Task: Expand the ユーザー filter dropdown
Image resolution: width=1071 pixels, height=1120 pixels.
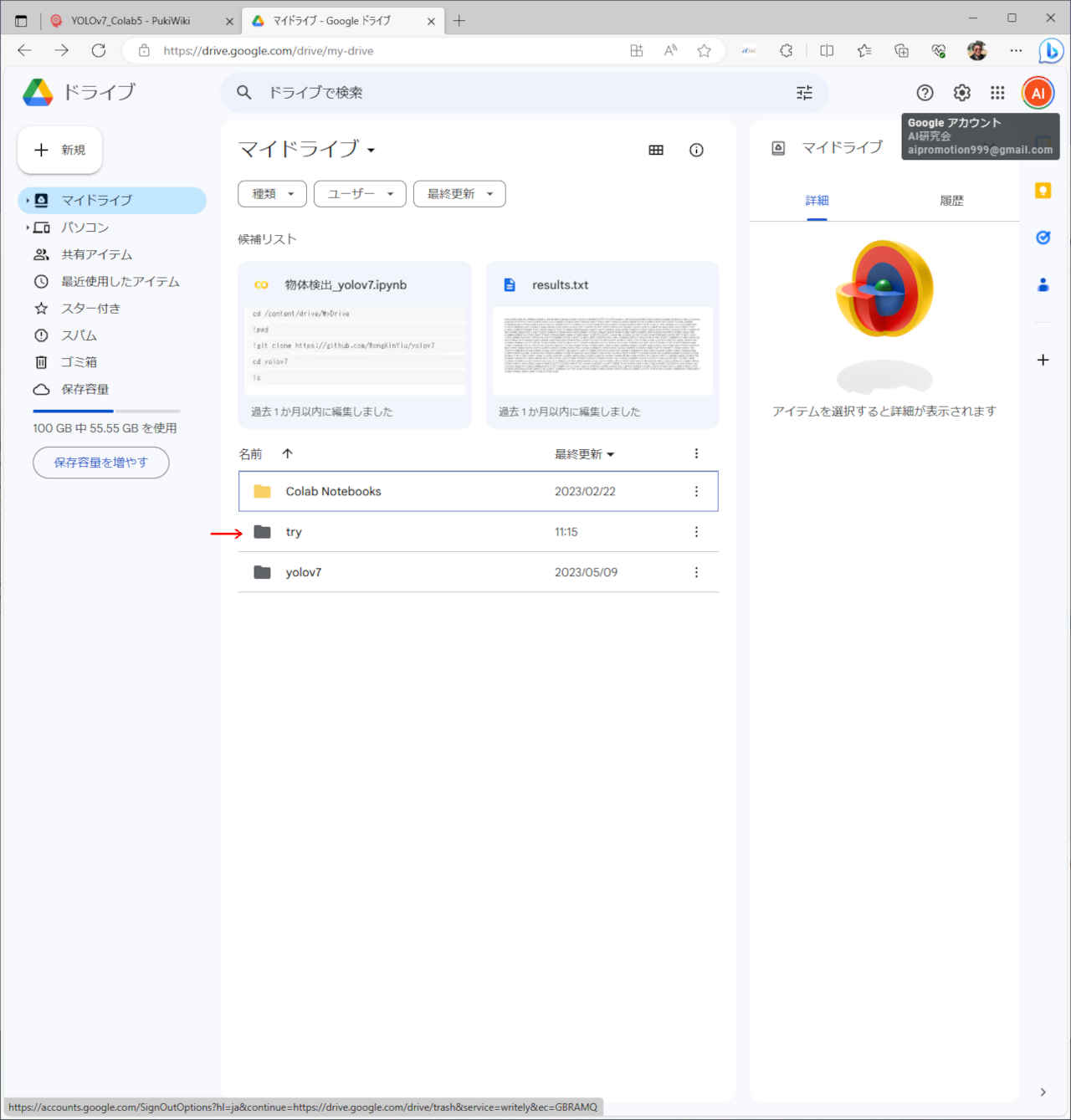Action: [359, 194]
